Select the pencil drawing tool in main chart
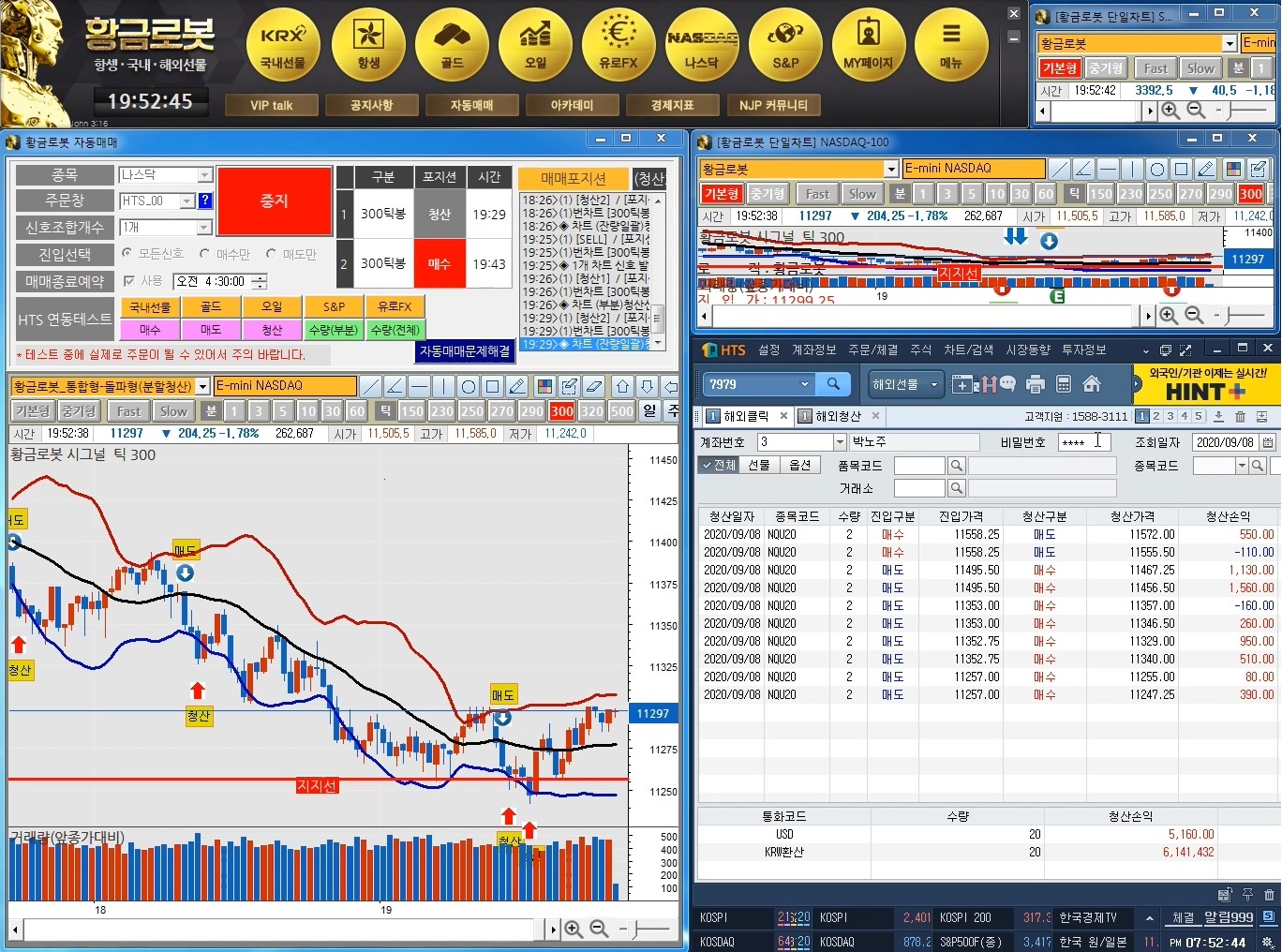 coord(517,386)
